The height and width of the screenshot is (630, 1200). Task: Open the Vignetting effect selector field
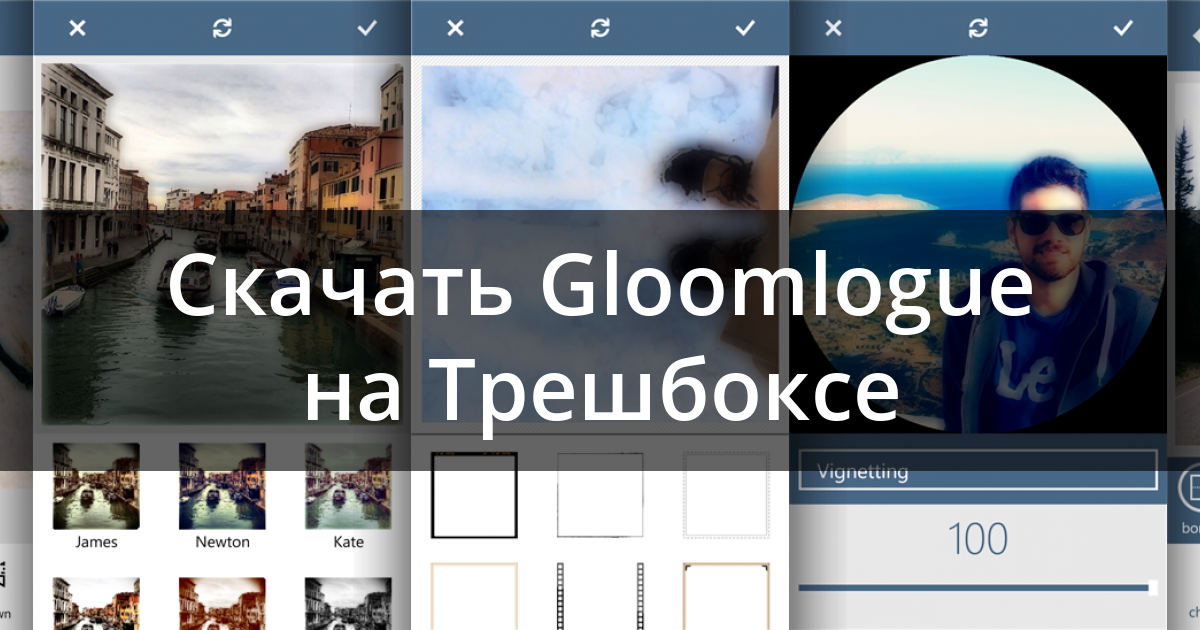click(x=978, y=470)
